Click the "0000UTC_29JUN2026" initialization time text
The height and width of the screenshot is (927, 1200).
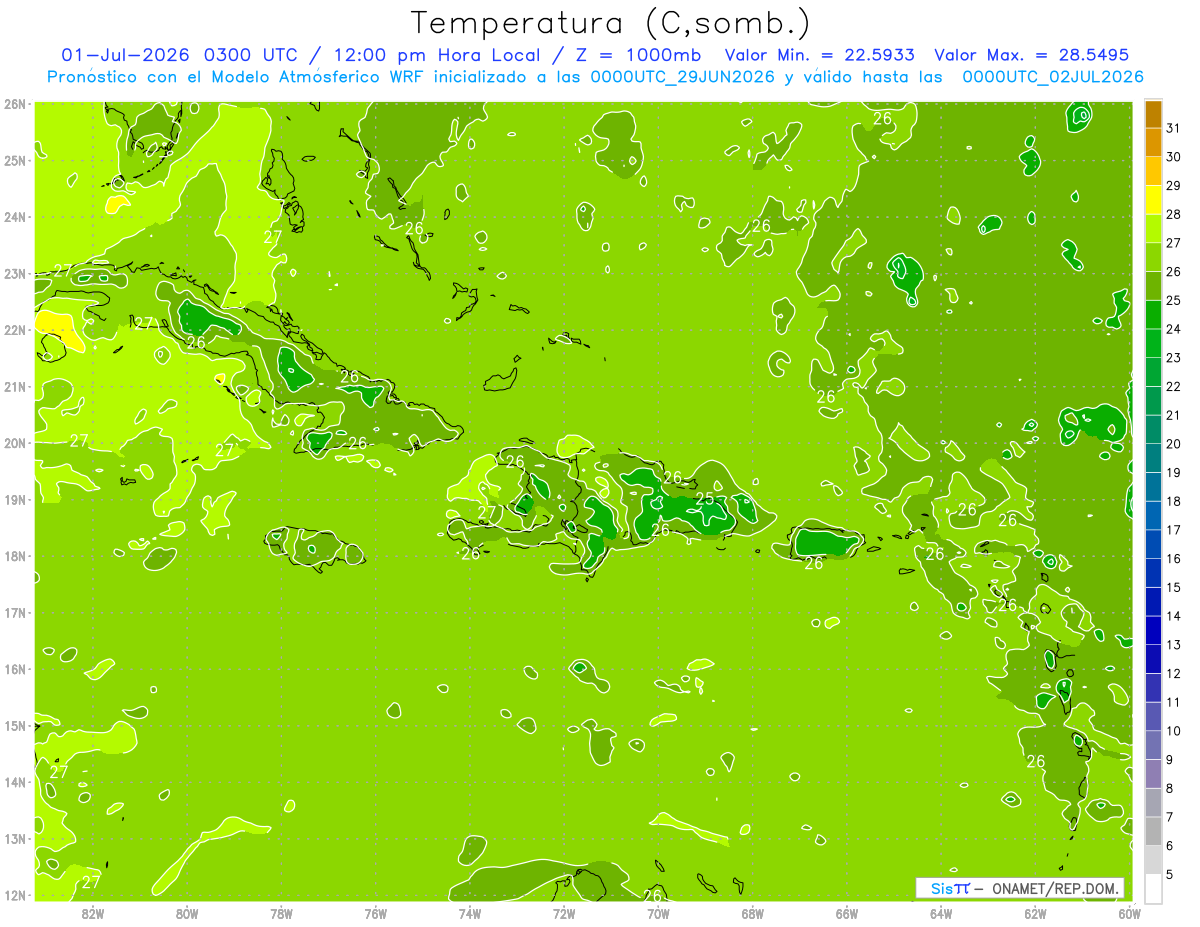click(x=684, y=76)
